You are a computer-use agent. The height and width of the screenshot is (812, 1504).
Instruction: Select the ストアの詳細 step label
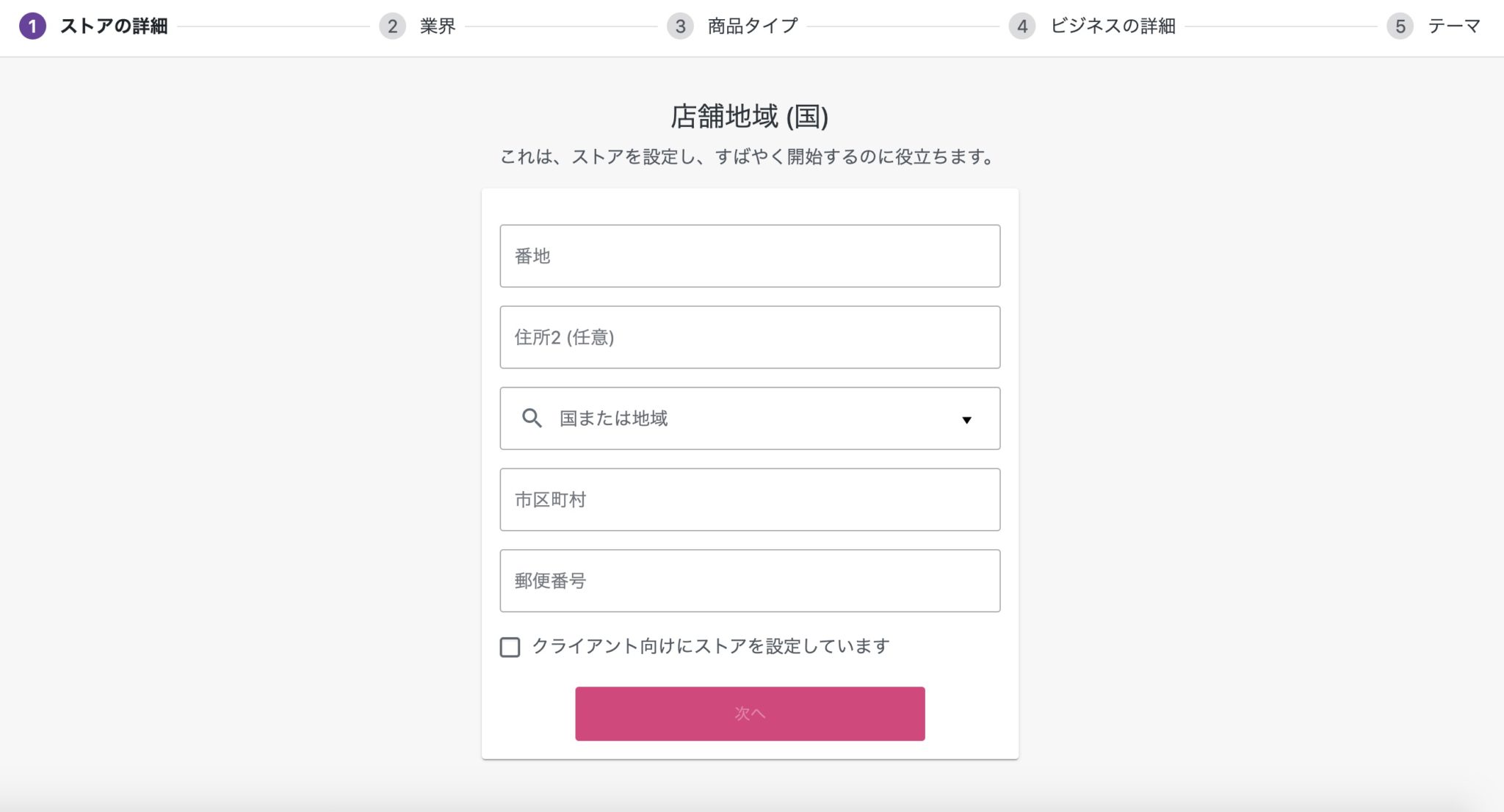(x=114, y=26)
